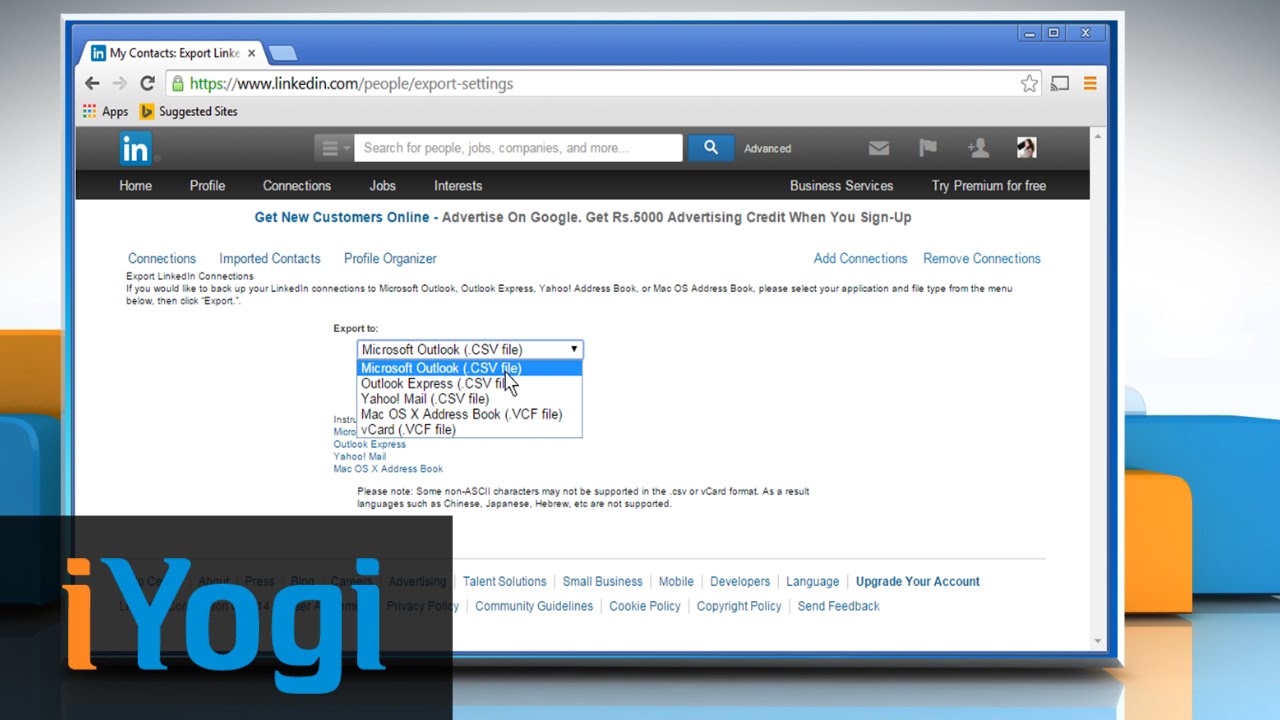Click Send Feedback link
This screenshot has width=1280, height=720.
[838, 606]
